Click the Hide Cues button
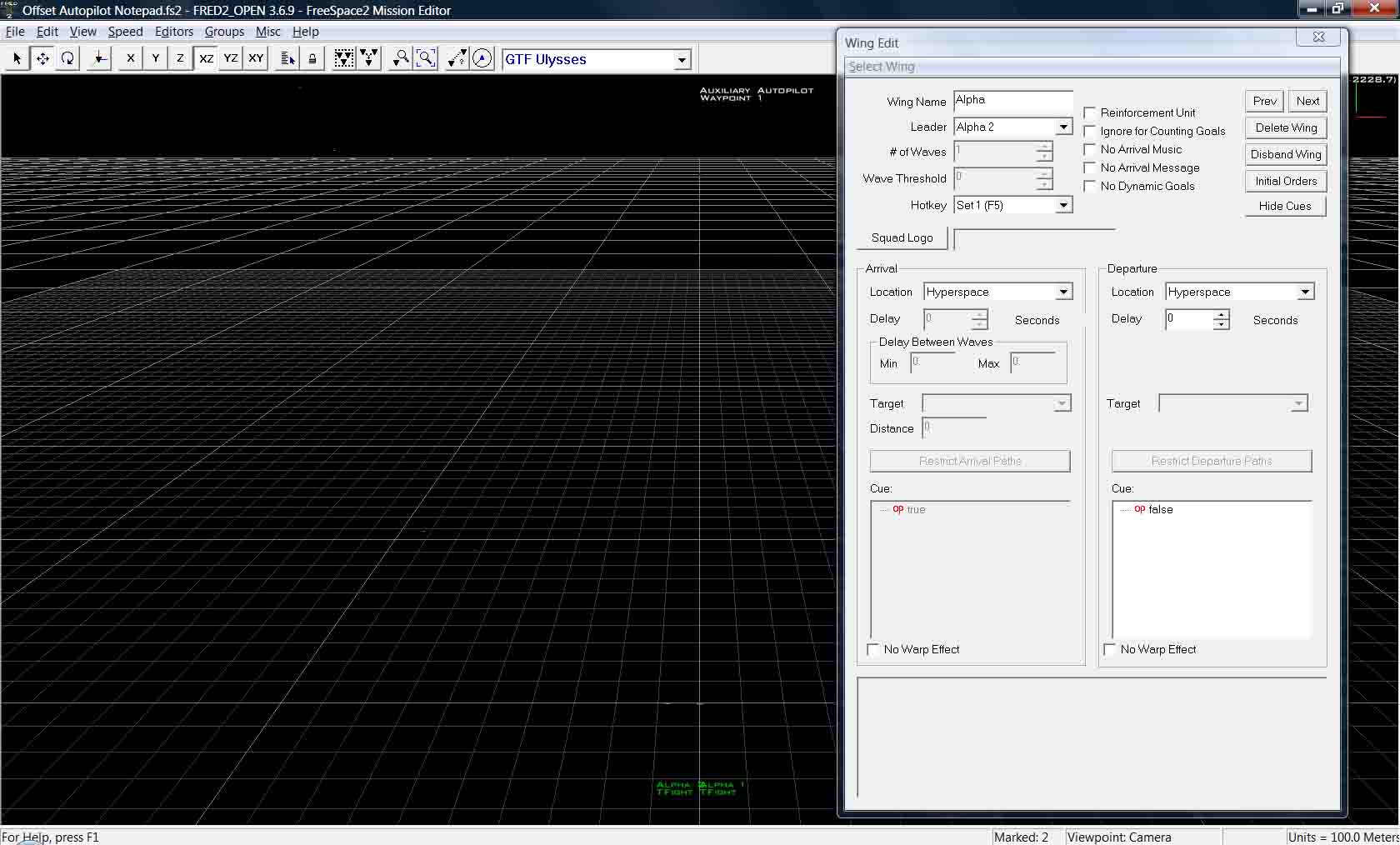The width and height of the screenshot is (1400, 845). [1286, 206]
